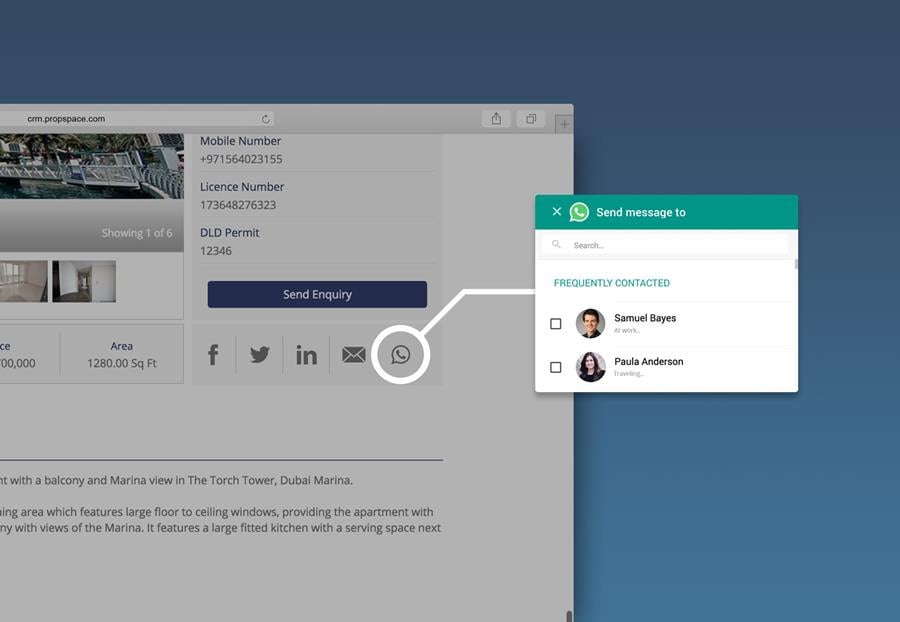Click the browser reload icon
900x622 pixels.
click(266, 119)
